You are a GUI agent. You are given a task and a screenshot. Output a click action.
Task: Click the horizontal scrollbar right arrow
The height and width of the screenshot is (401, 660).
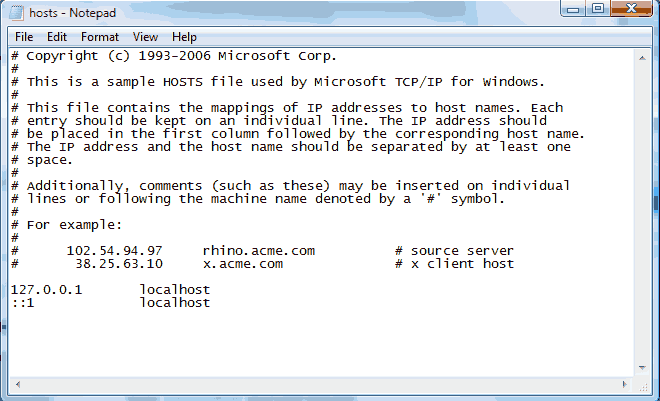pos(624,384)
